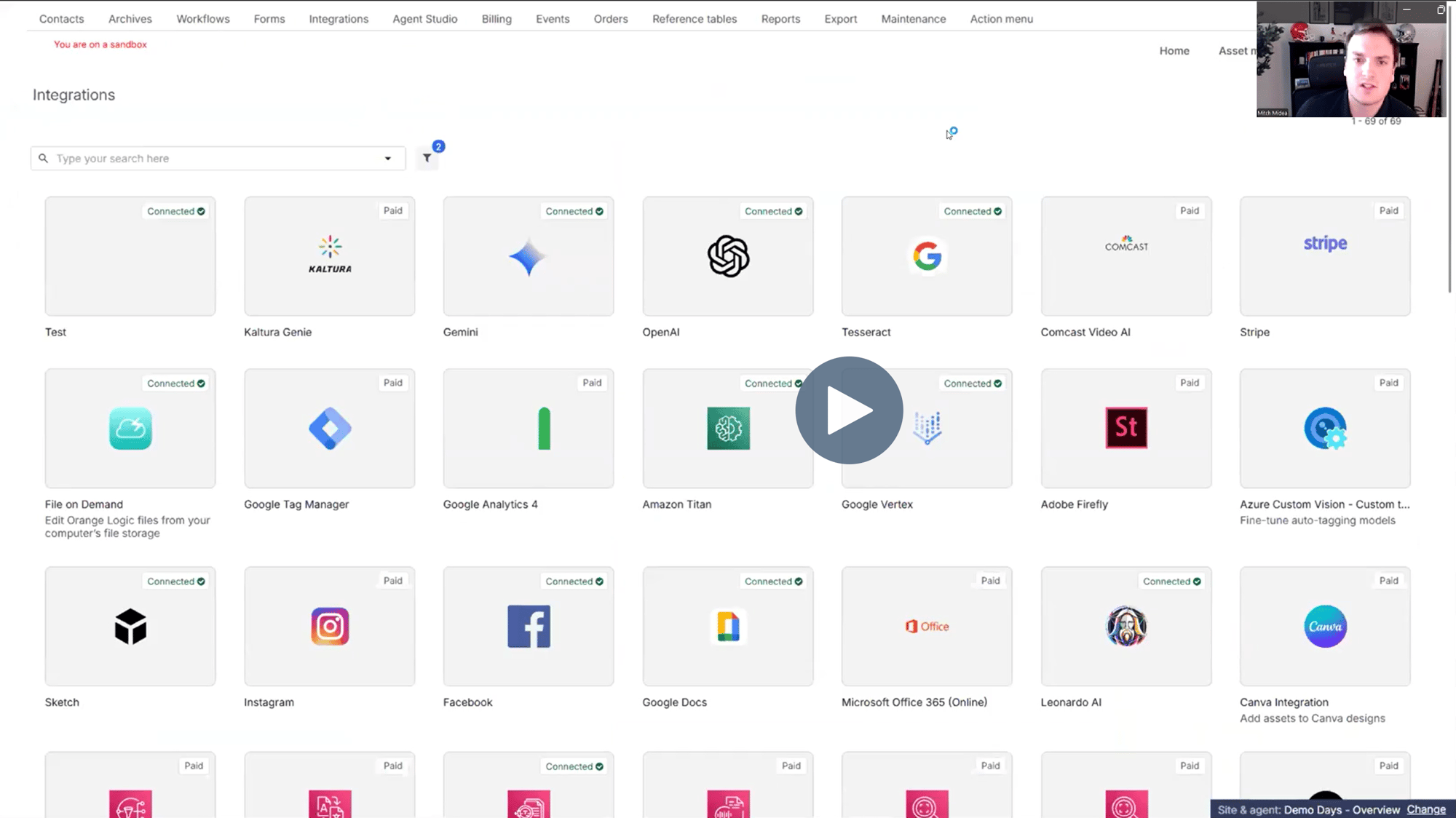Click the 'Add assets to Canva designs' text
The image size is (1456, 818).
tap(1313, 718)
